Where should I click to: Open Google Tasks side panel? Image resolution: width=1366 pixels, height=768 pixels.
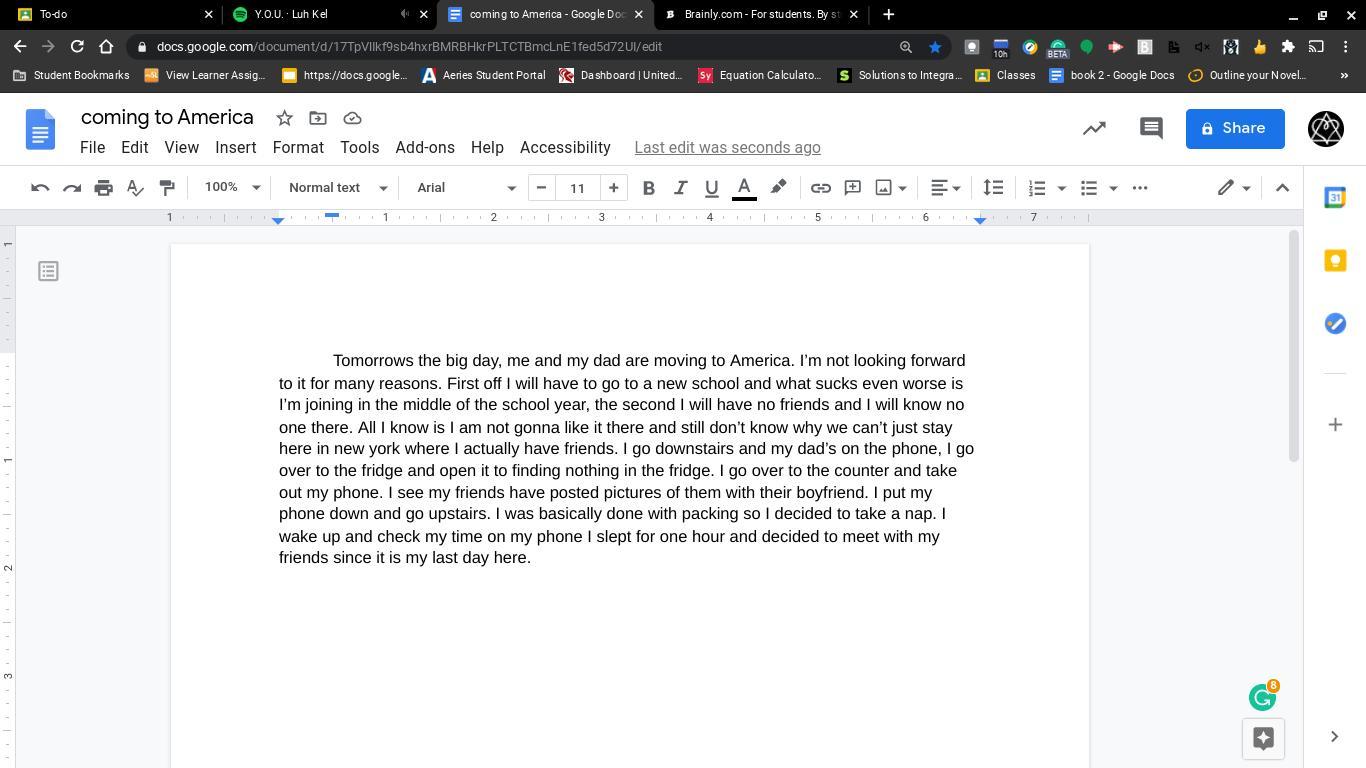click(x=1335, y=323)
